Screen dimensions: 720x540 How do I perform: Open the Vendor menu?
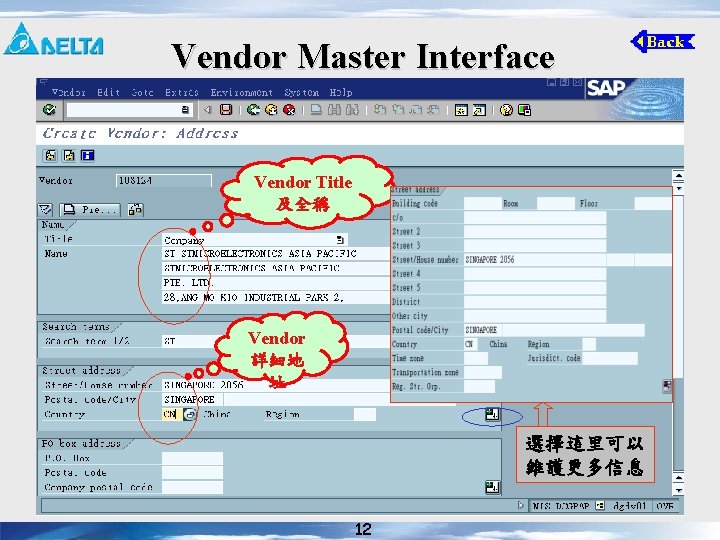tap(68, 92)
